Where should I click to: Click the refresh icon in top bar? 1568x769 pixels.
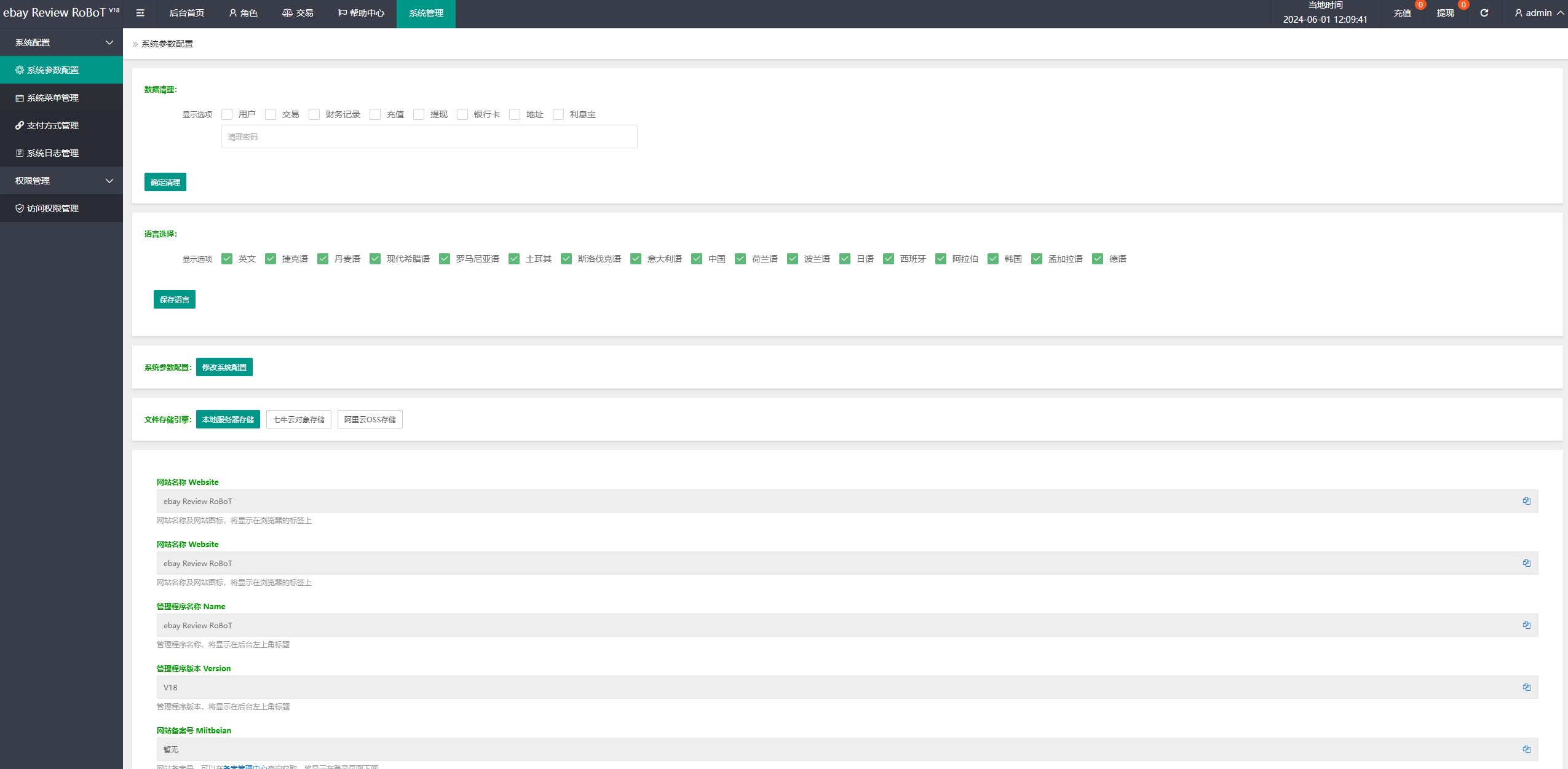(1484, 13)
